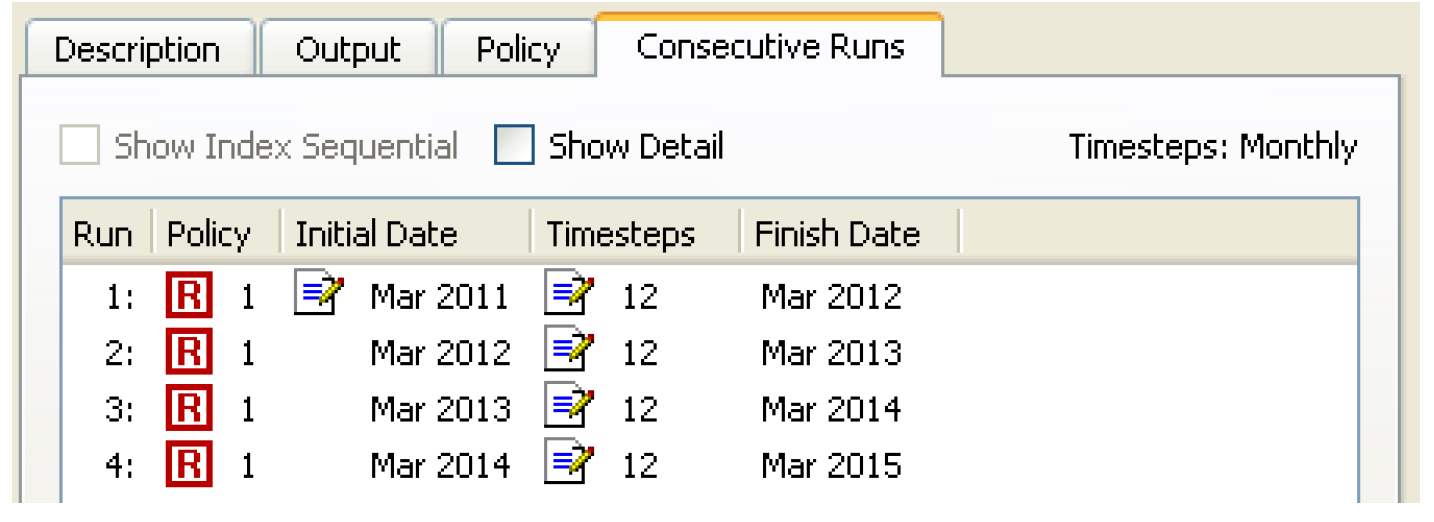Click run 1 timesteps edit icon
Image resolution: width=1434 pixels, height=522 pixels.
pyautogui.click(x=569, y=295)
